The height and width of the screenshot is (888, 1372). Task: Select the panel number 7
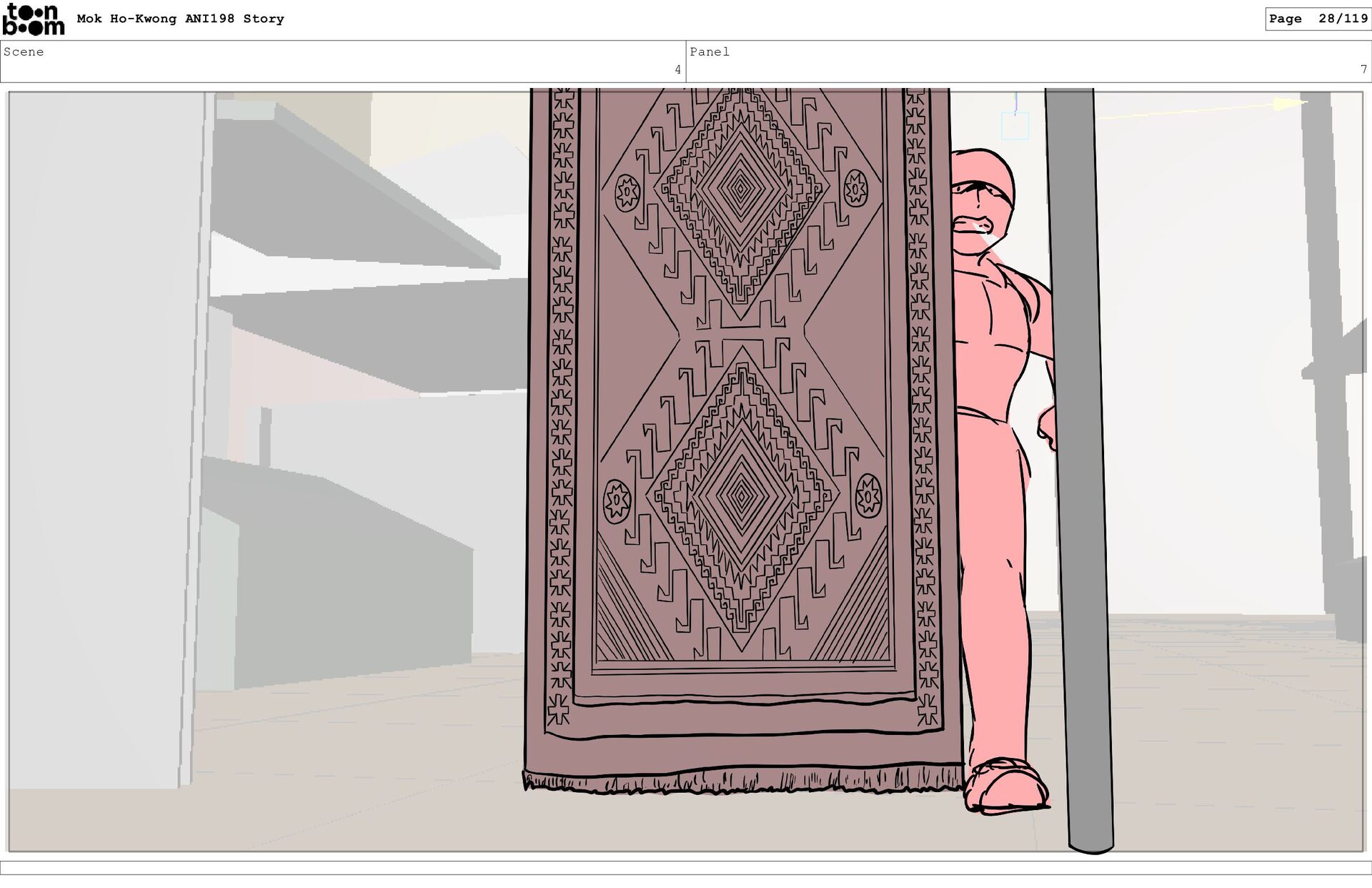1363,70
